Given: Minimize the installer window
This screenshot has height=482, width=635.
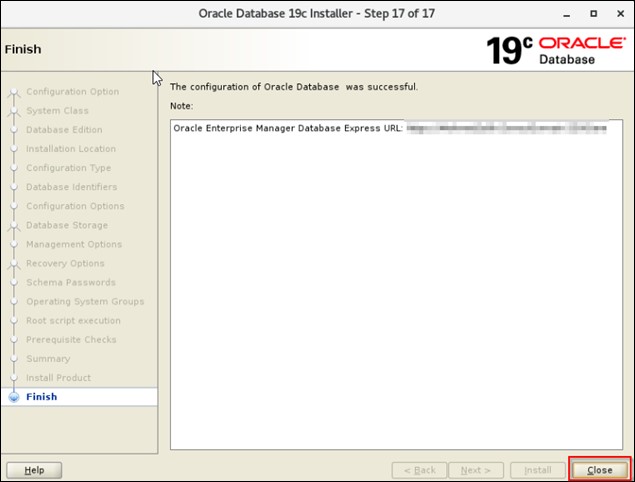Looking at the screenshot, I should [x=567, y=14].
